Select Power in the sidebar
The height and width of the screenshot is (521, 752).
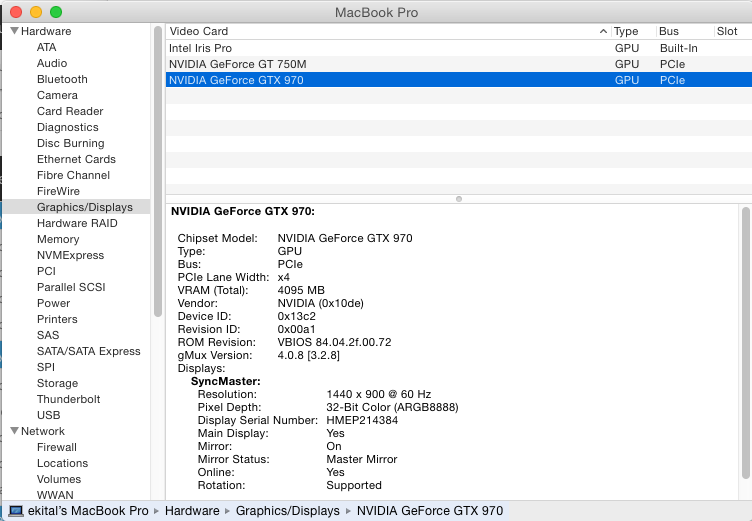[x=53, y=303]
